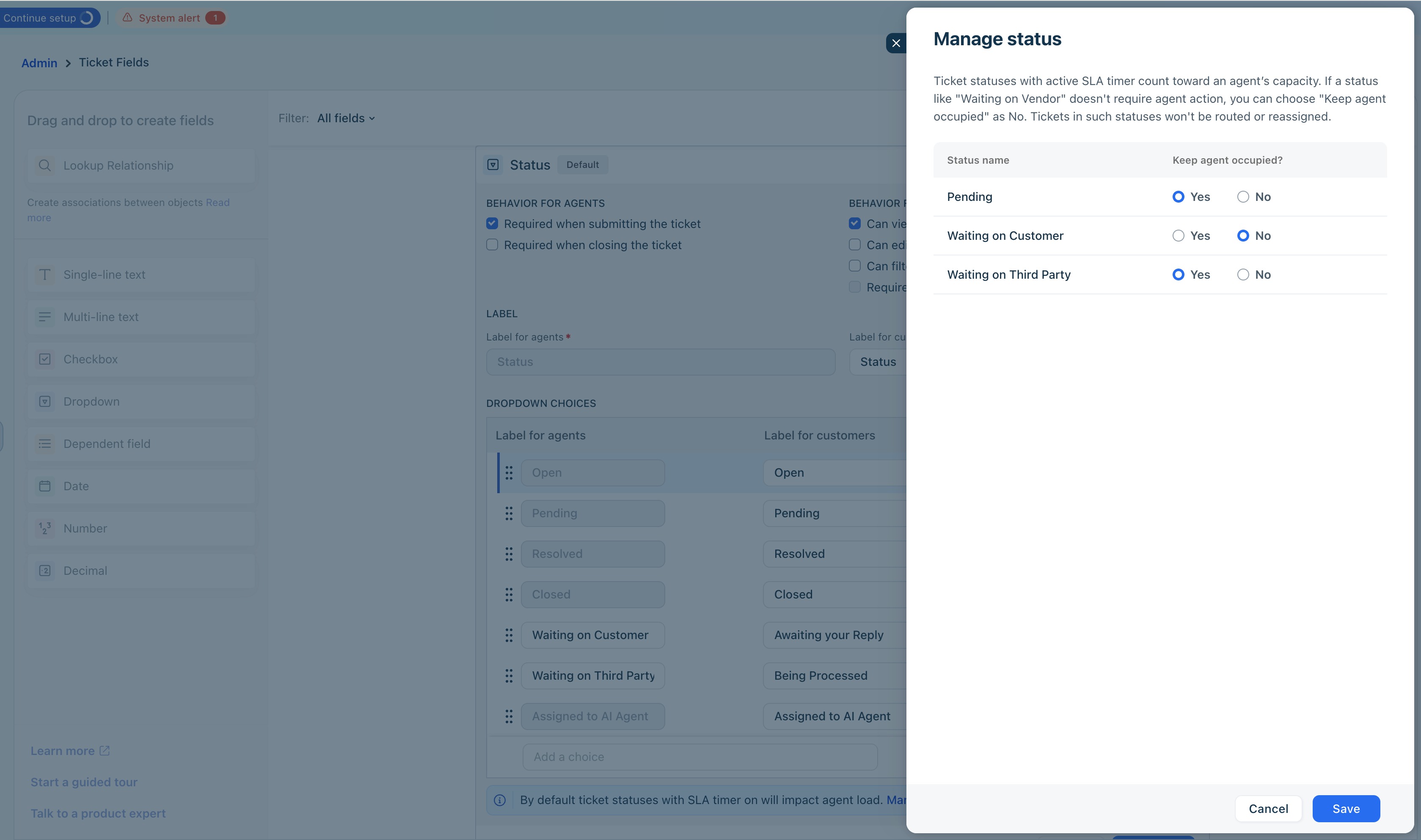Go to Admin breadcrumb link
1421x840 pixels.
coord(39,63)
